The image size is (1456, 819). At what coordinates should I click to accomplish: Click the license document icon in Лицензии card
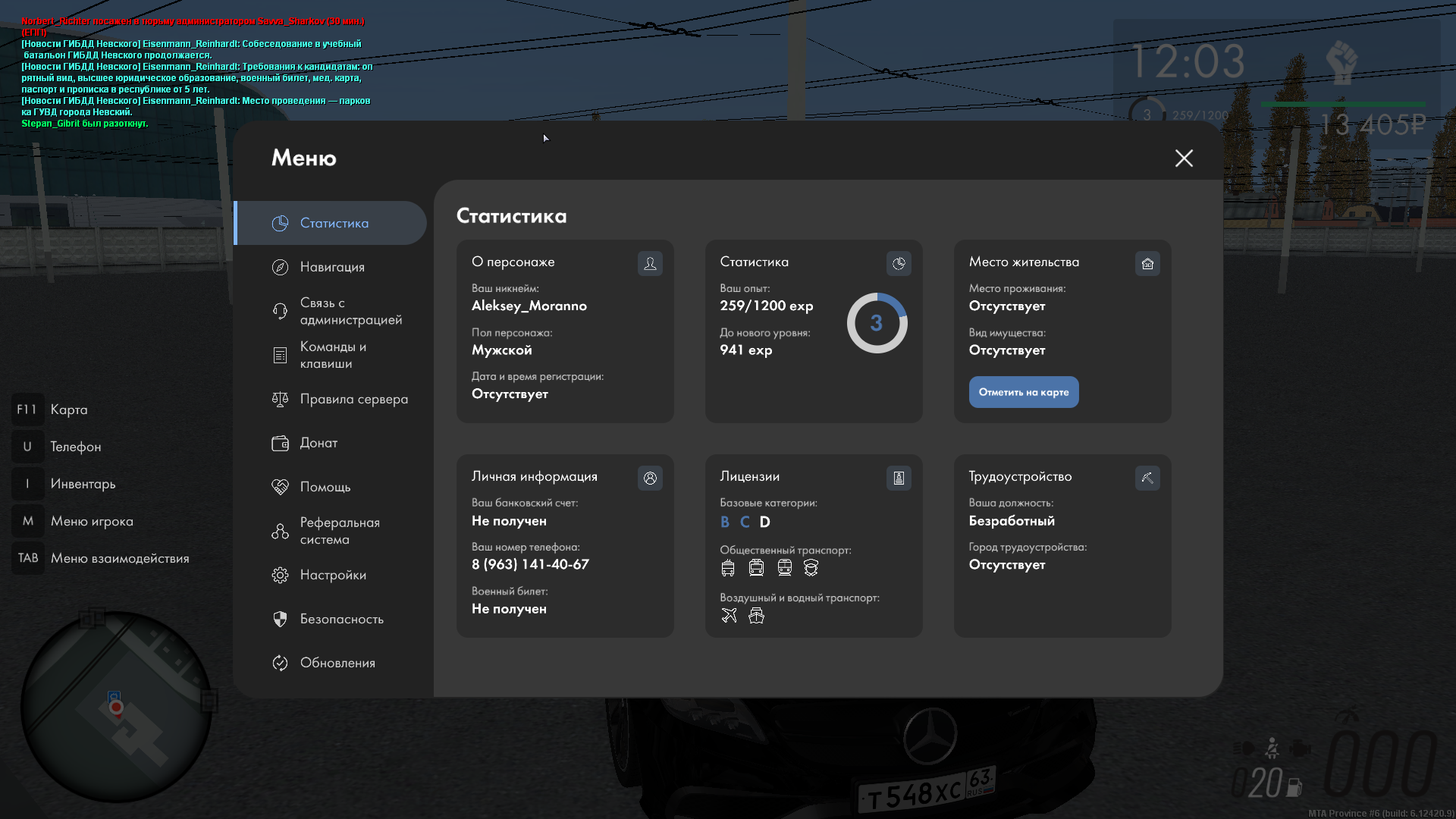point(899,478)
